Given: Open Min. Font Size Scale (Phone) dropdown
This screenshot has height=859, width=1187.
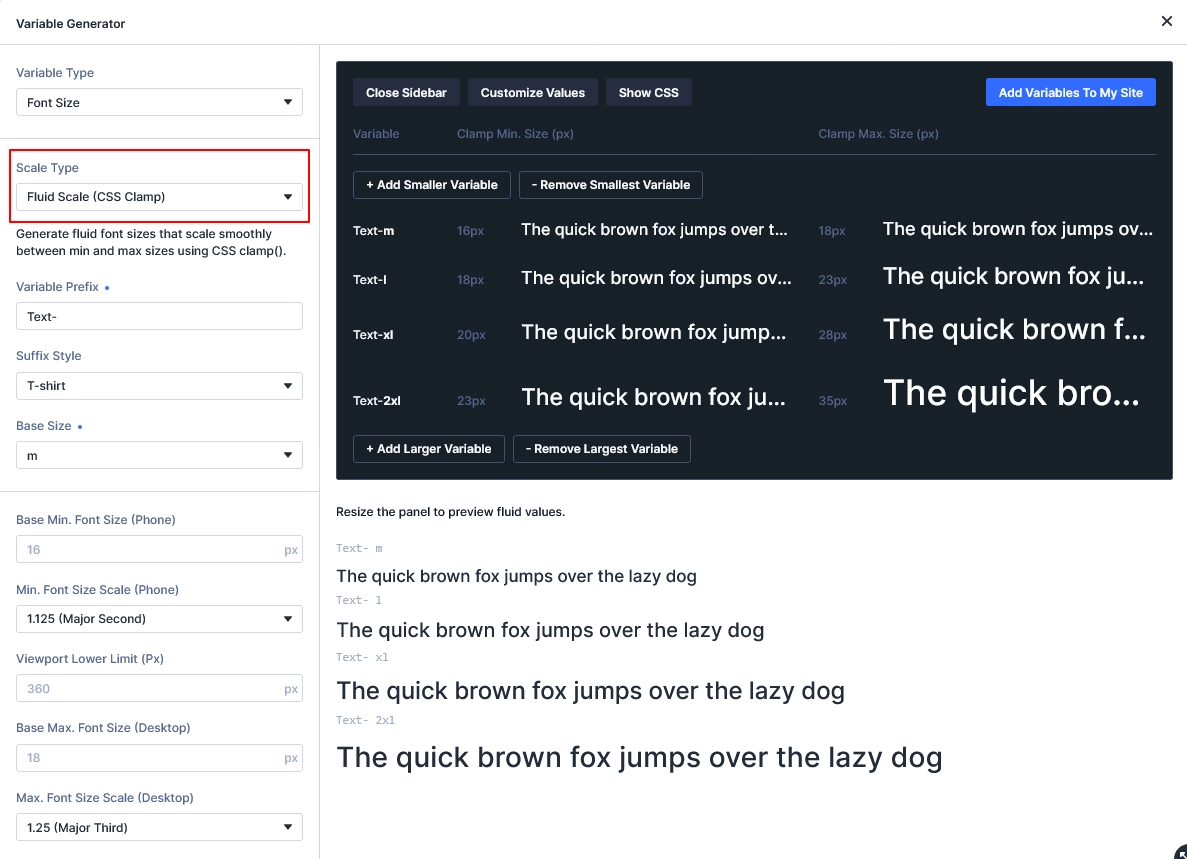Looking at the screenshot, I should coord(159,619).
